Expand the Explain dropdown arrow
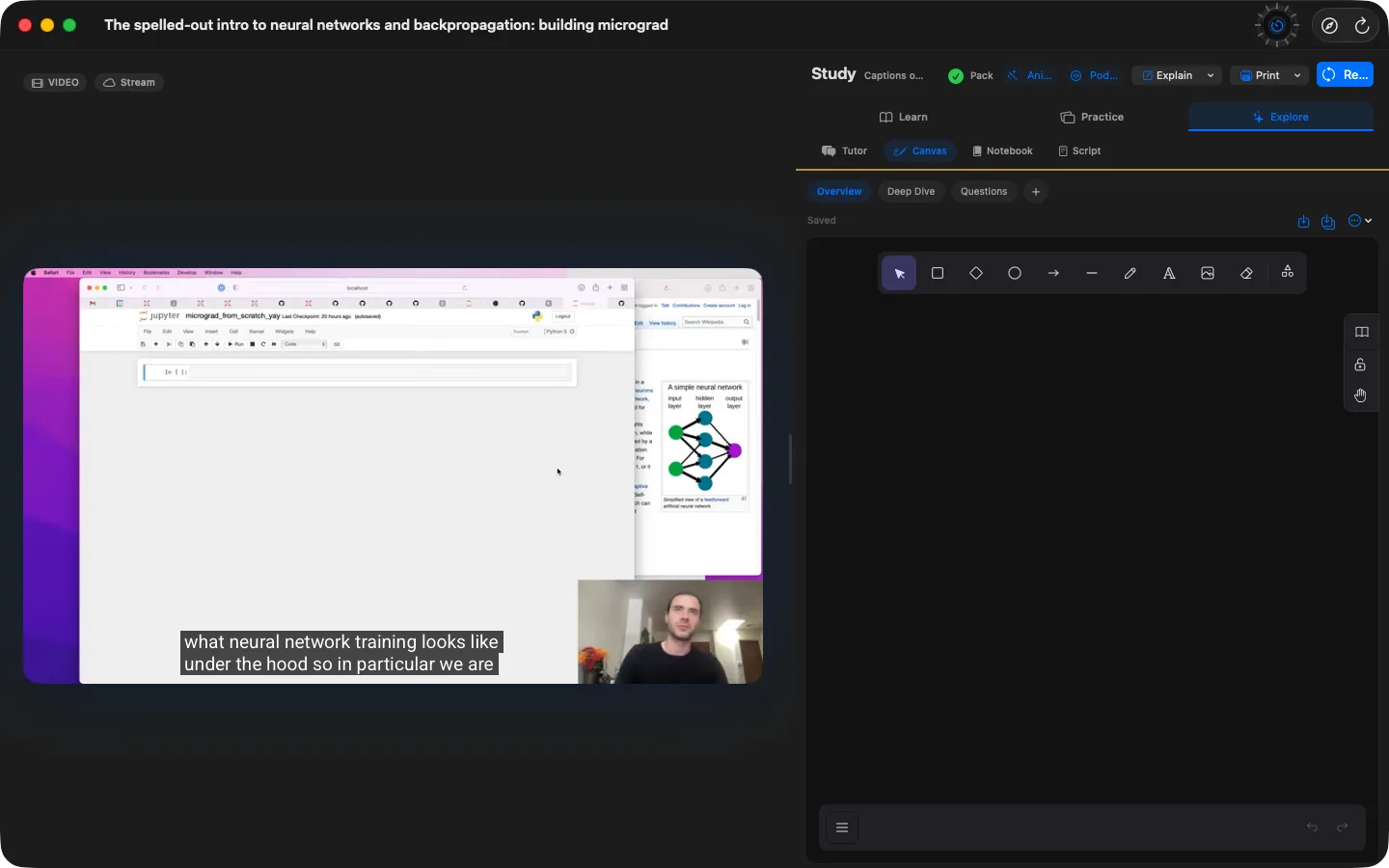1389x868 pixels. 1211,75
